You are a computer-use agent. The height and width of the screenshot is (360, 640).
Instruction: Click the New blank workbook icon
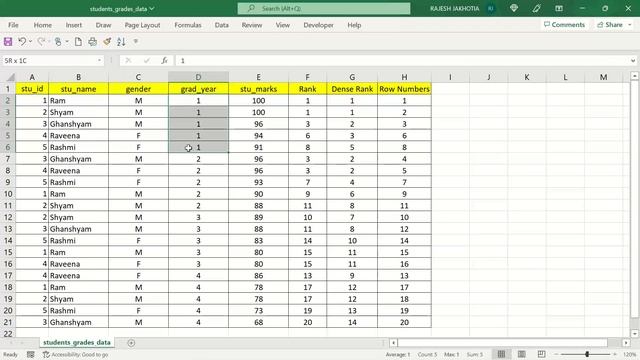pyautogui.click(x=78, y=42)
